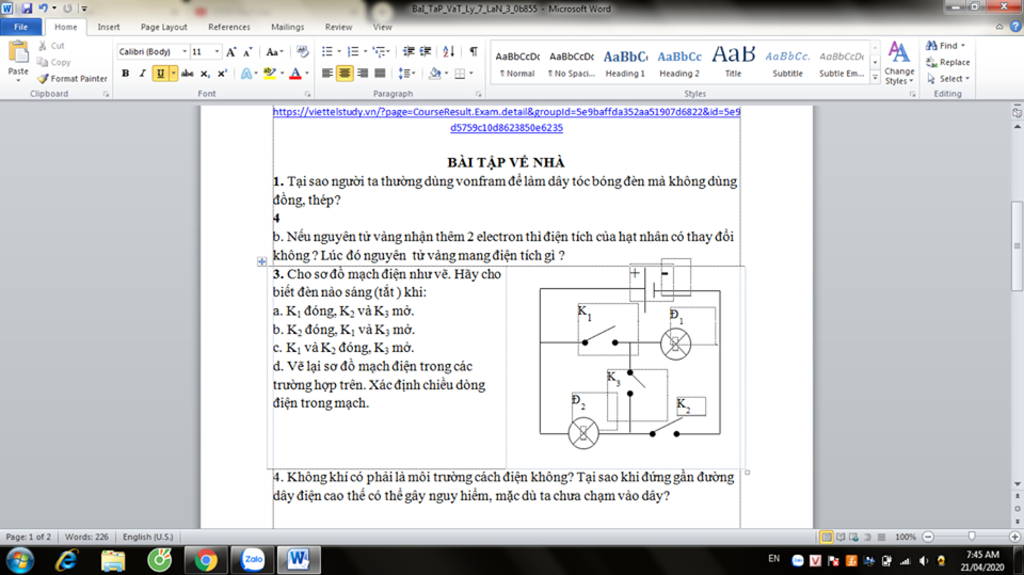Apply superscript formatting
1024x575 pixels.
tap(222, 73)
